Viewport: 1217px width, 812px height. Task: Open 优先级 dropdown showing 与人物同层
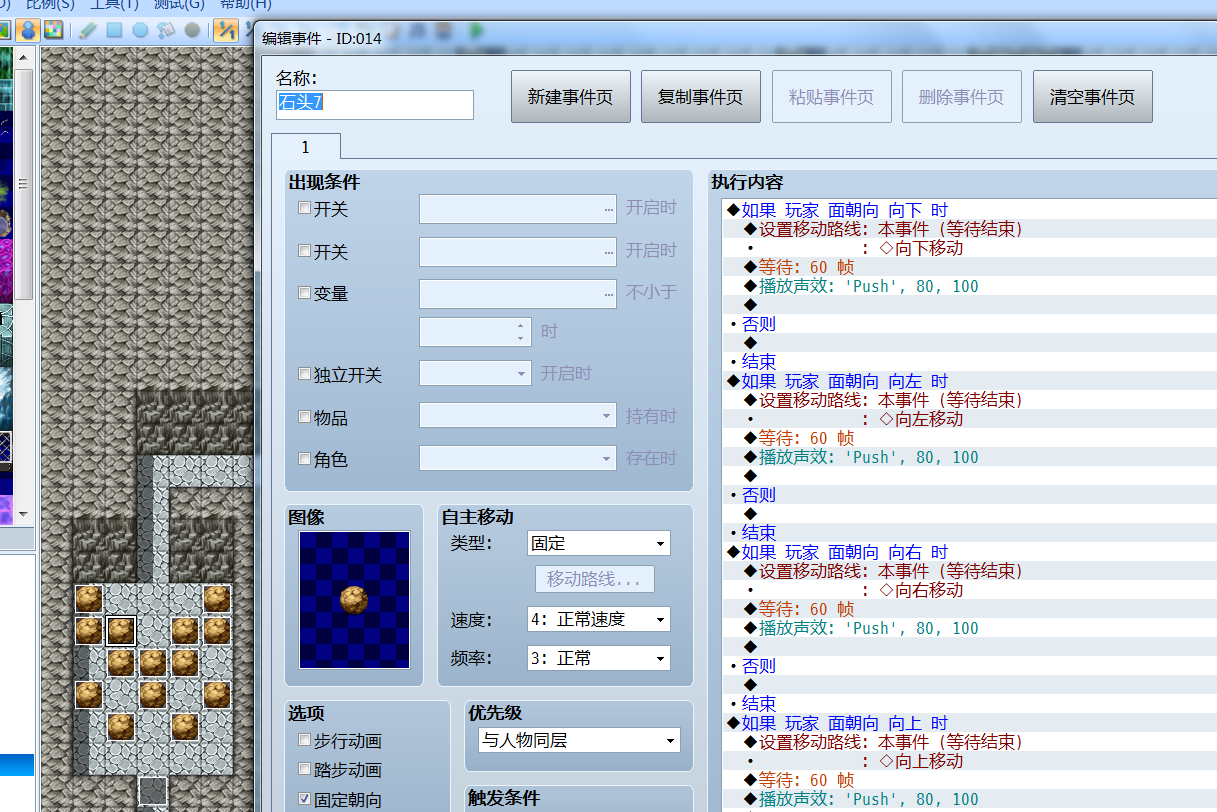[579, 741]
